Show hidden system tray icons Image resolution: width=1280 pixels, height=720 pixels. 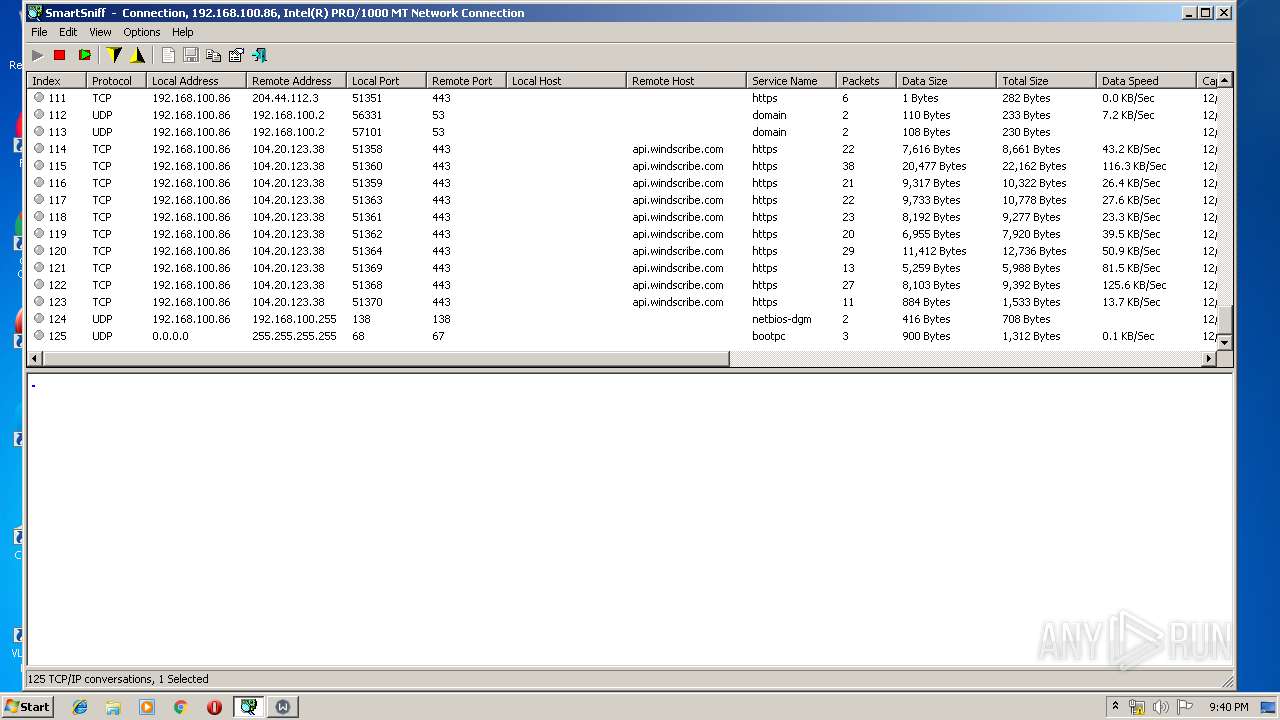click(1115, 707)
